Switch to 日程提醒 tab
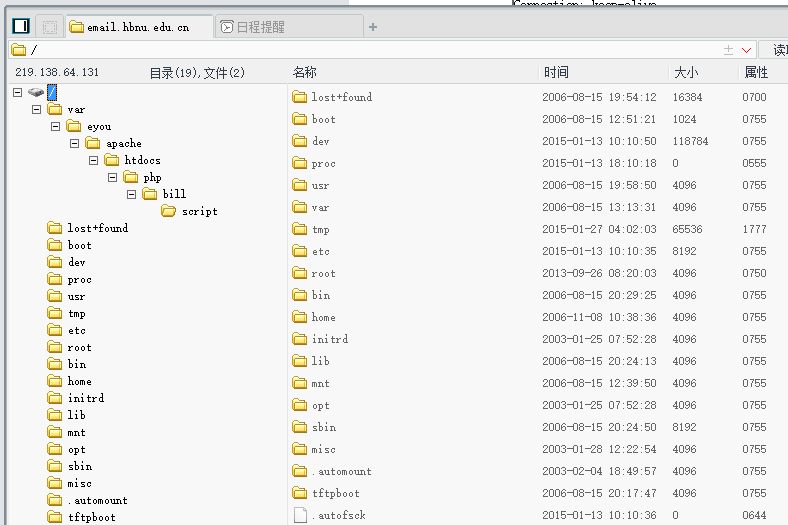The width and height of the screenshot is (788, 525). pyautogui.click(x=288, y=27)
